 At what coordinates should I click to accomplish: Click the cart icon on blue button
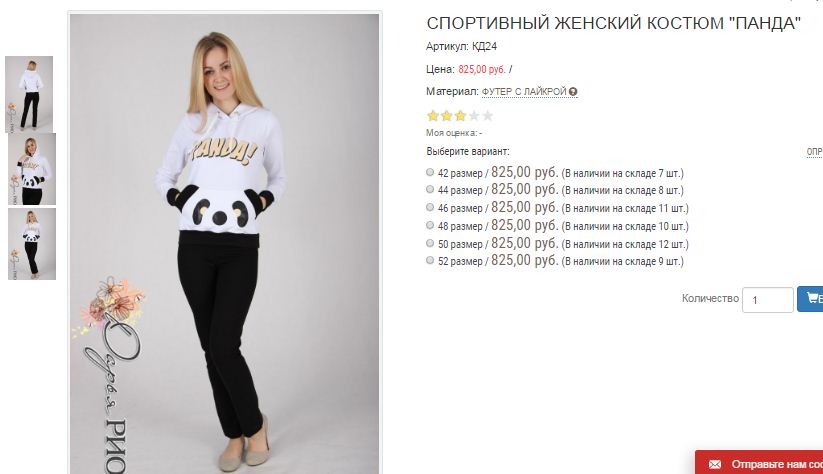pos(813,298)
